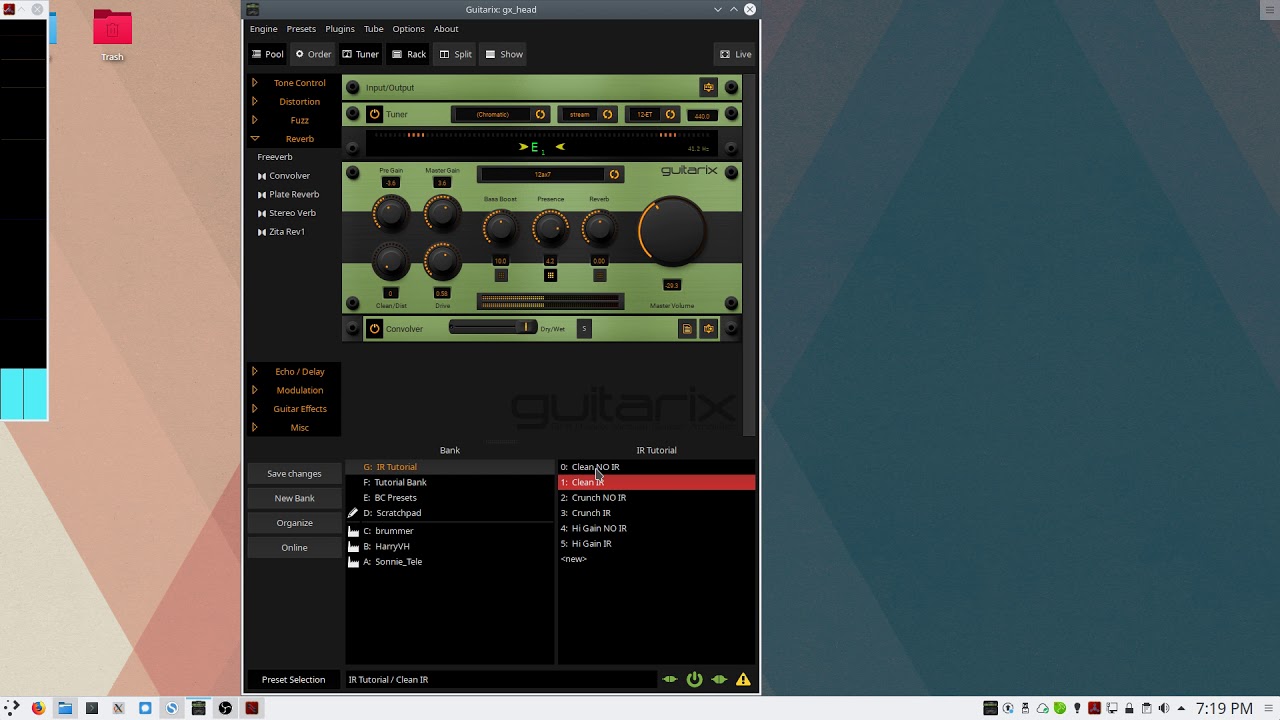This screenshot has width=1280, height=720.
Task: Open the Convolver preset icon
Action: (709, 328)
